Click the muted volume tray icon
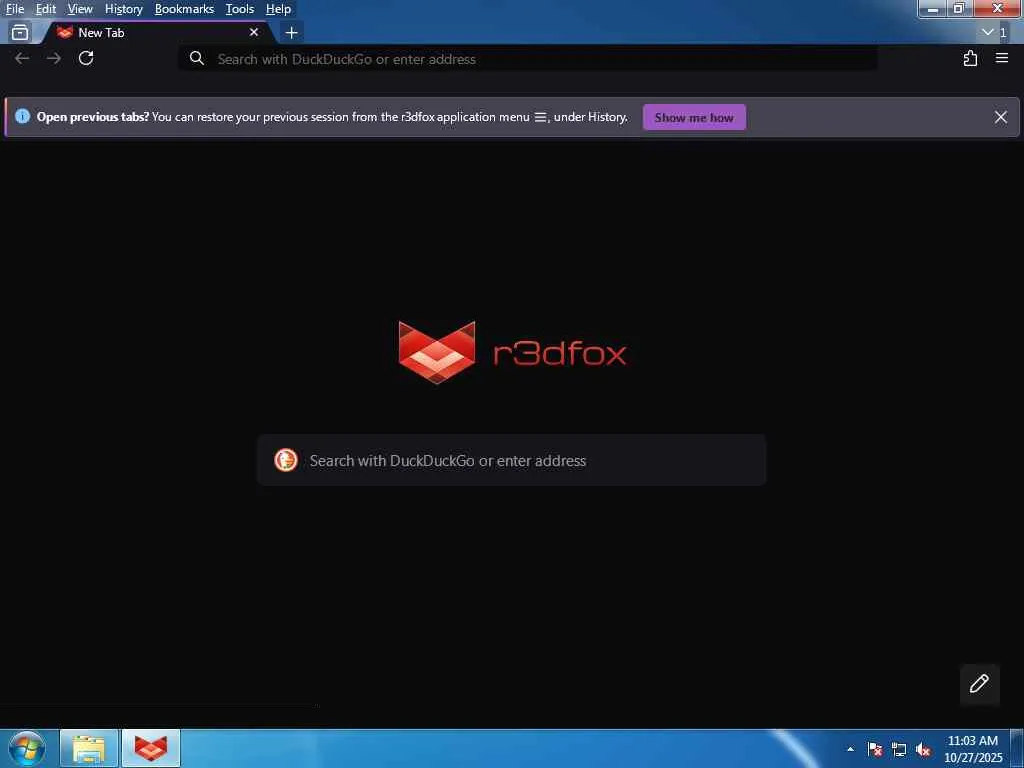The width and height of the screenshot is (1024, 768). (923, 749)
